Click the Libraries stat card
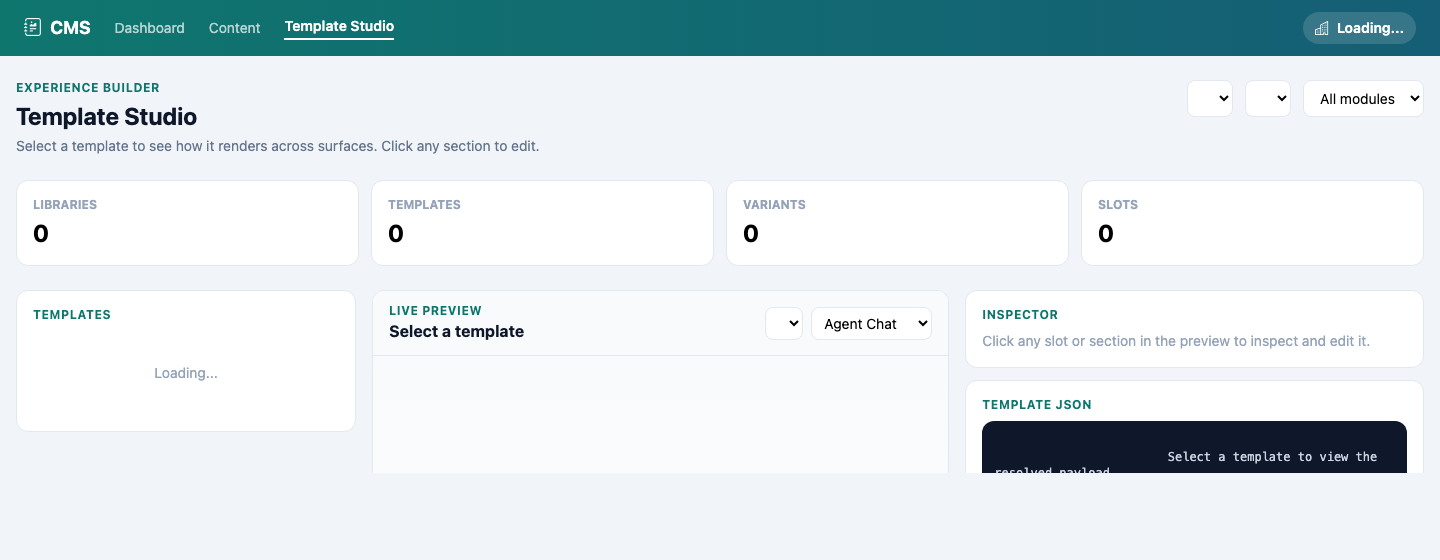1440x560 pixels. tap(187, 223)
